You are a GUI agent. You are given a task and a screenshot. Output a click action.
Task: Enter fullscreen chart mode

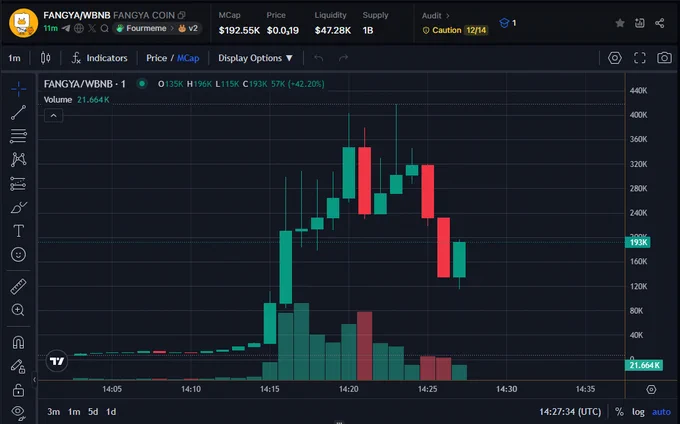point(640,58)
